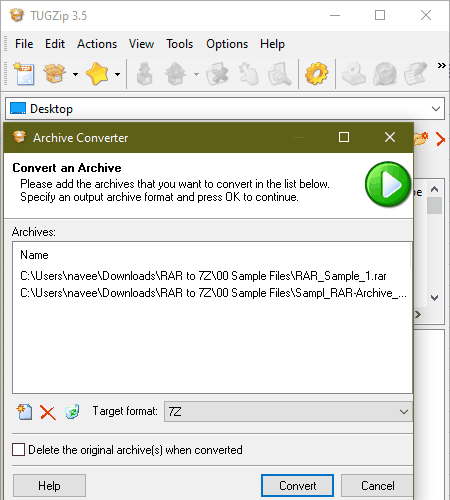This screenshot has height=500, width=450.
Task: Click the Convert button
Action: point(297,486)
